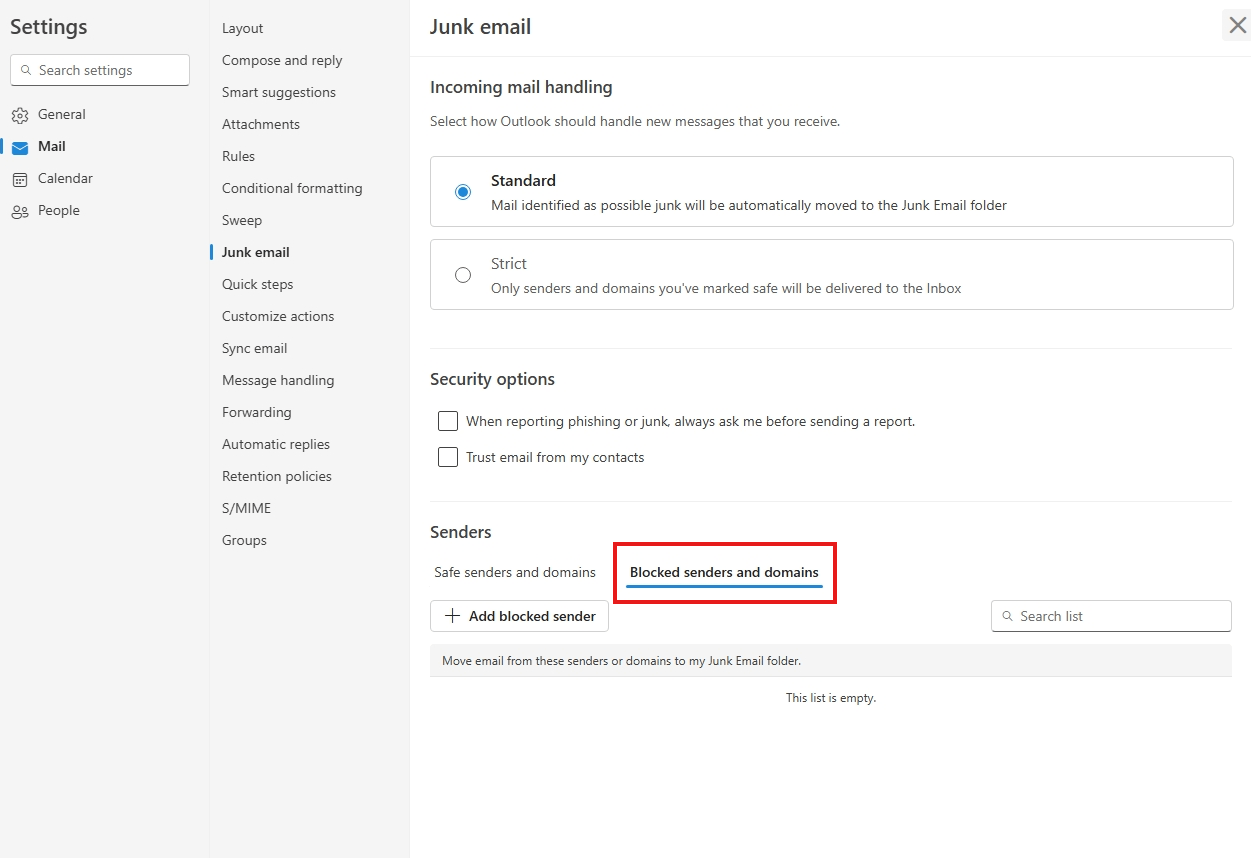Open Compose and reply settings
The image size is (1251, 858).
pos(282,60)
